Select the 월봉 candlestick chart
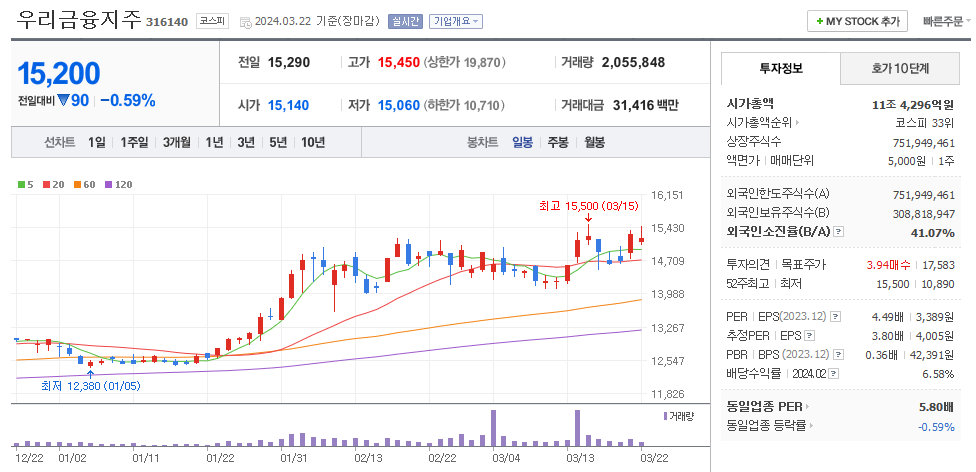976x472 pixels. pyautogui.click(x=594, y=143)
